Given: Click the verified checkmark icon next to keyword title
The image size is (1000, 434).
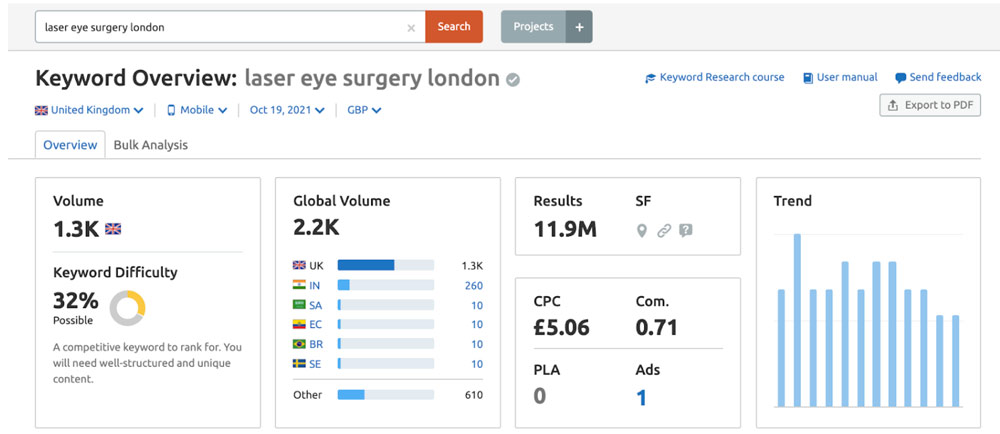Looking at the screenshot, I should pyautogui.click(x=513, y=79).
